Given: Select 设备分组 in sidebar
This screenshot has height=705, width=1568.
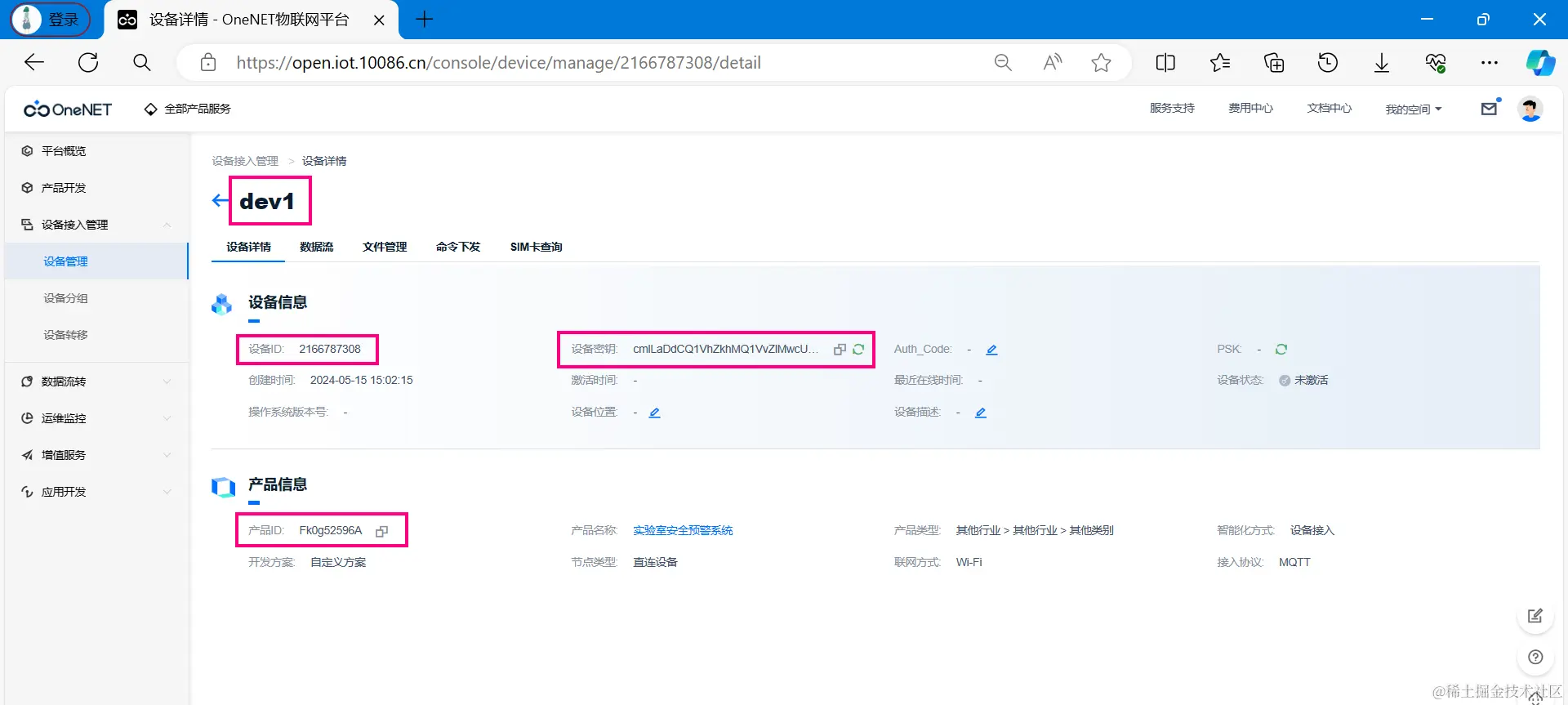Looking at the screenshot, I should click(x=65, y=298).
